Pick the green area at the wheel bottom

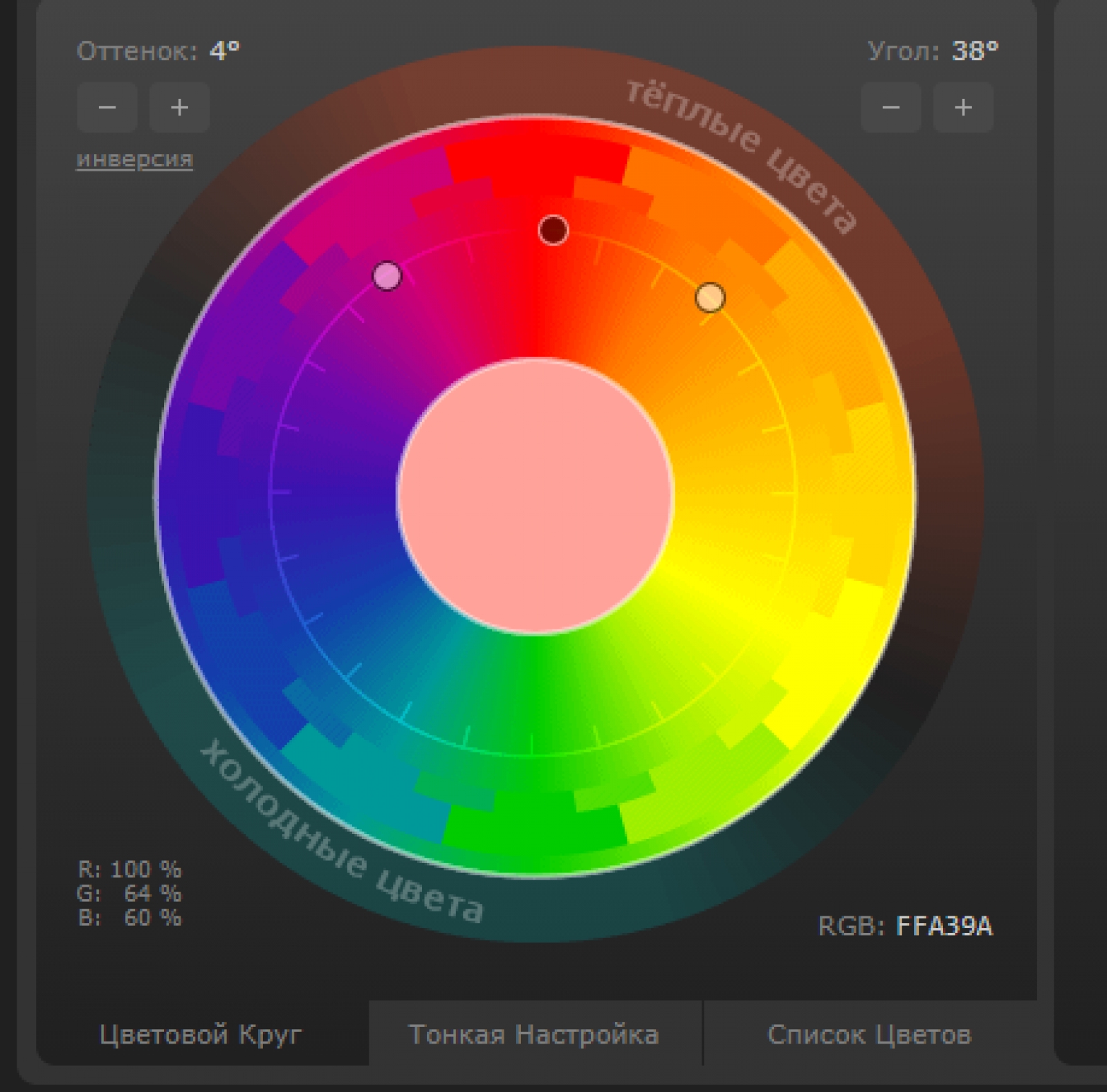tap(533, 816)
